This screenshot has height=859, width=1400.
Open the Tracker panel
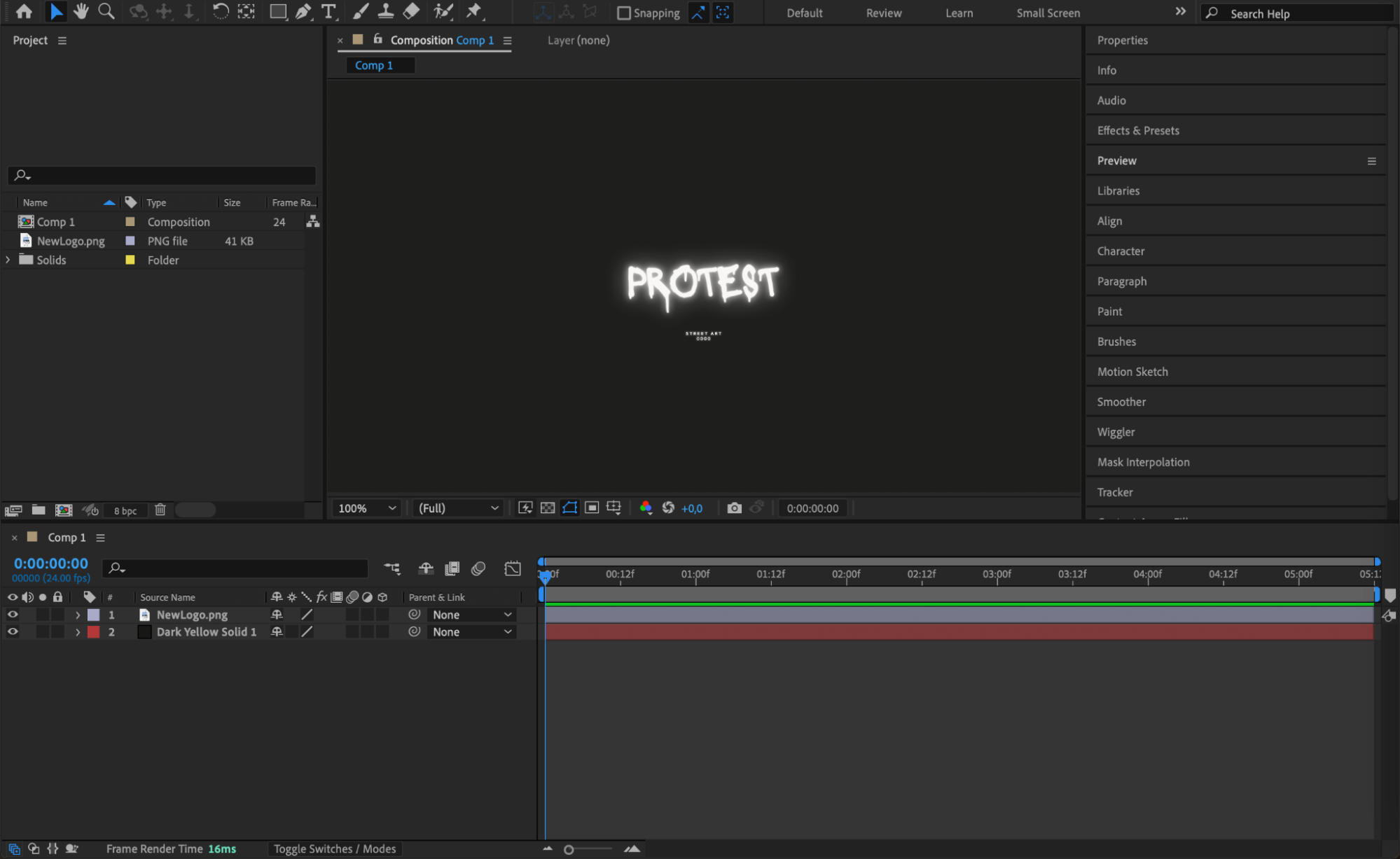[1115, 492]
